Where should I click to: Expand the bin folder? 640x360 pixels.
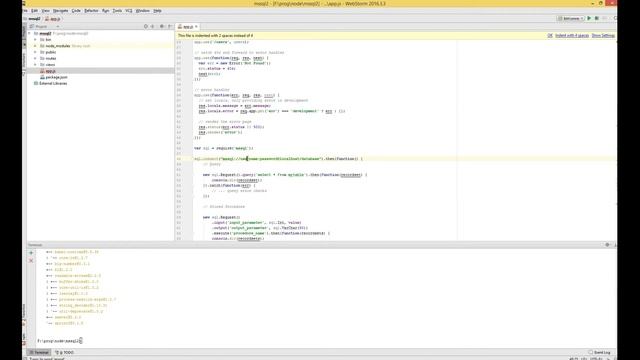pos(36,40)
